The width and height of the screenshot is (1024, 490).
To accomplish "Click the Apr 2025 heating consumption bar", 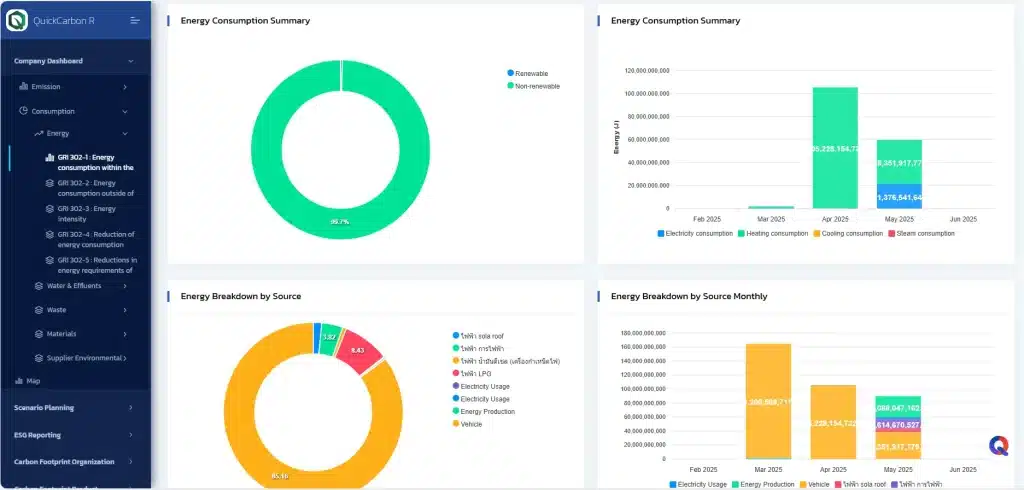I will coord(835,148).
